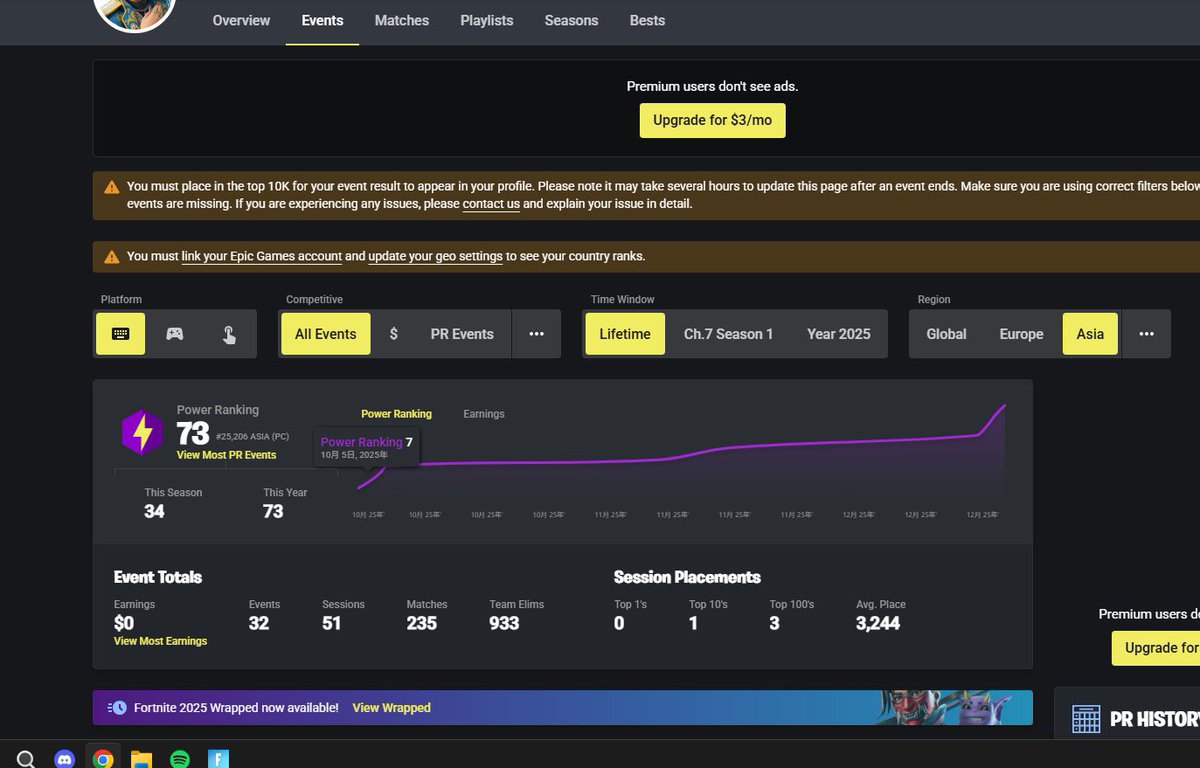The width and height of the screenshot is (1200, 768).
Task: Select the gamepad controller platform filter
Action: (174, 334)
